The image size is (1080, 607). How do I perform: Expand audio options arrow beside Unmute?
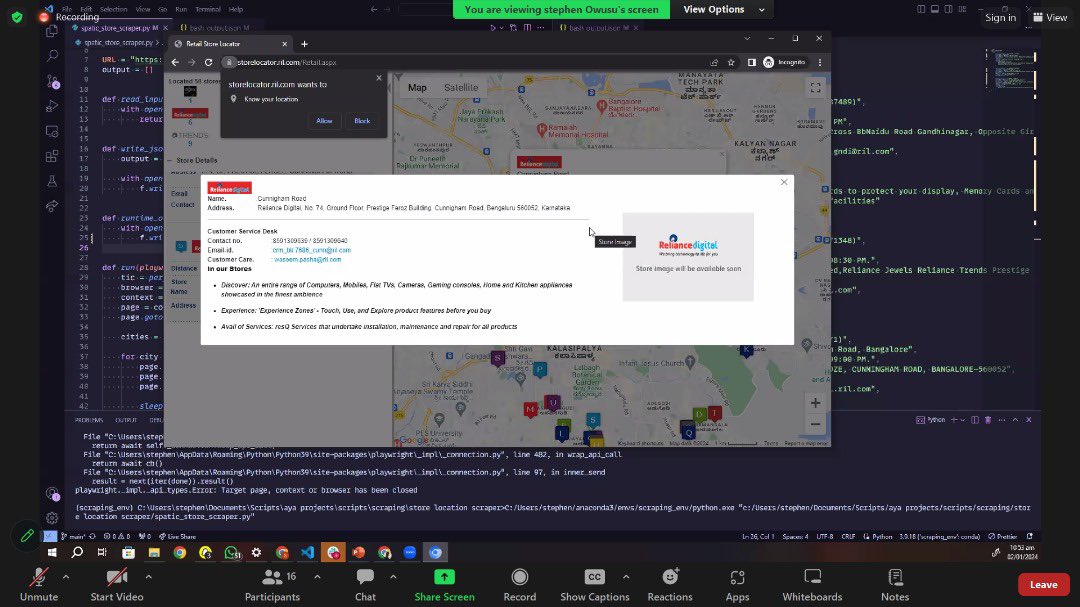(66, 577)
